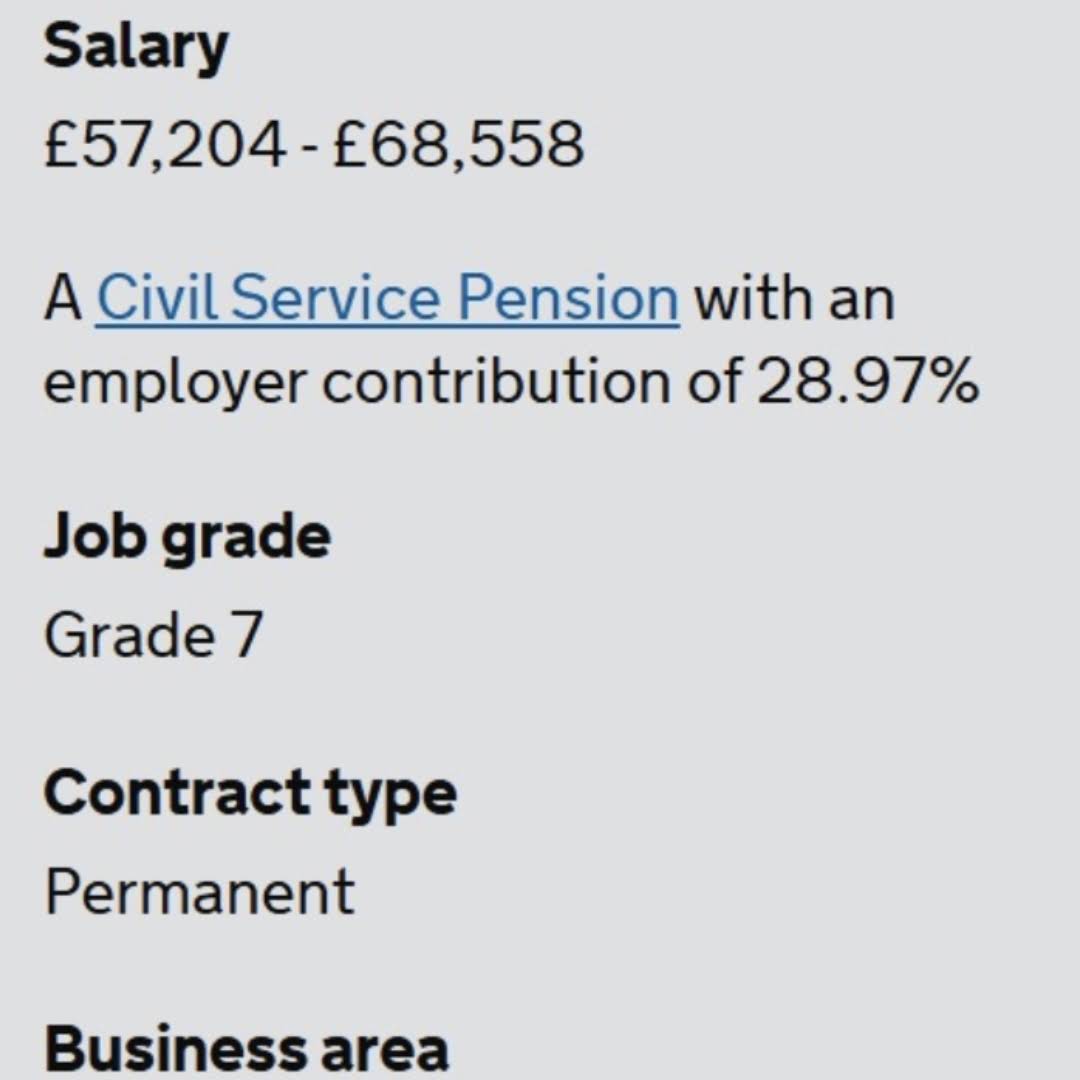Click the Salary heading

[136, 49]
